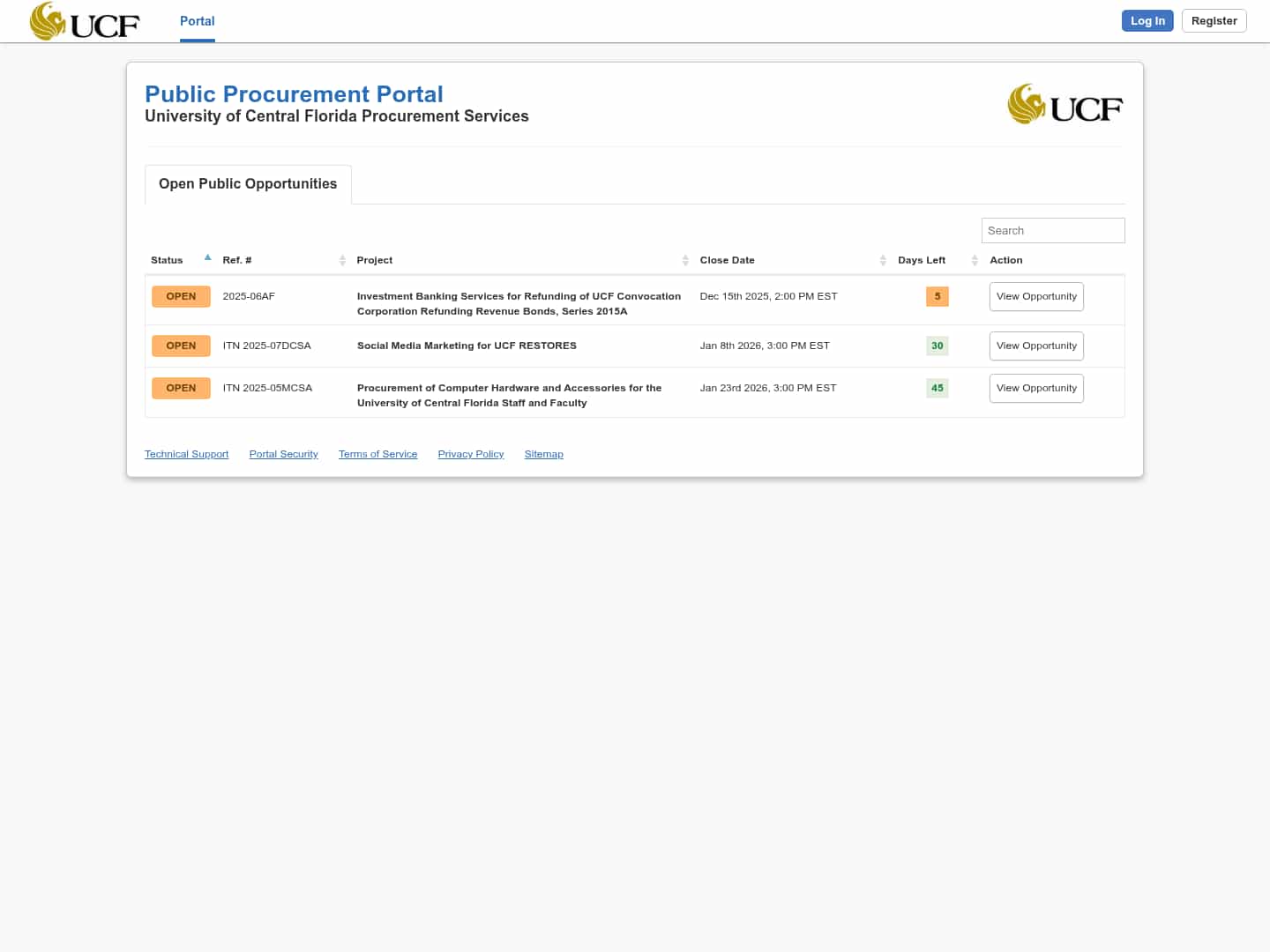Open the Privacy Policy footer link

[470, 454]
